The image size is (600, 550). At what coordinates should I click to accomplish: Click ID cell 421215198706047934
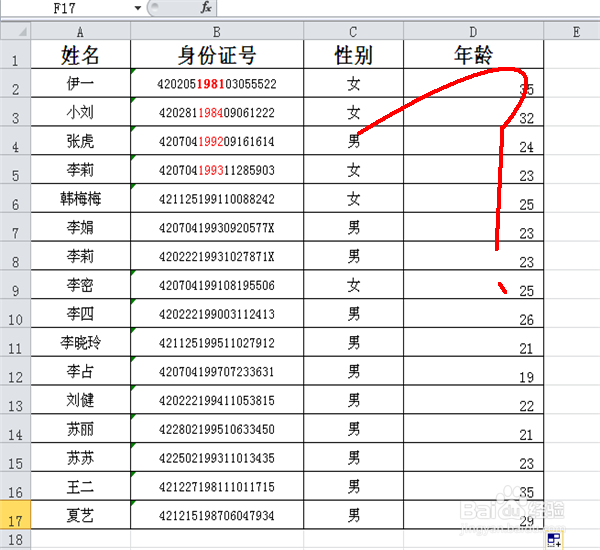tap(217, 515)
